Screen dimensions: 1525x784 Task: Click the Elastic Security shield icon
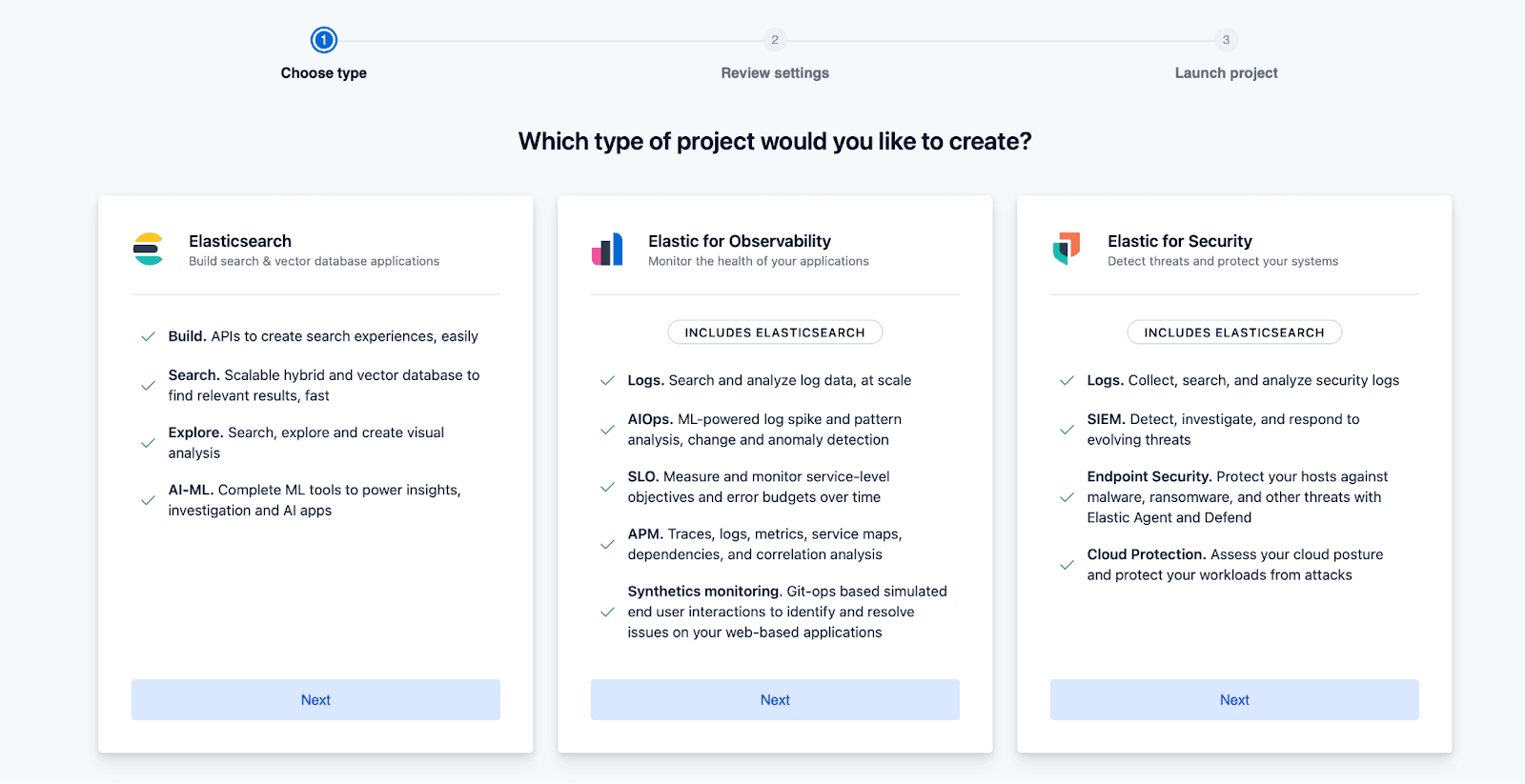point(1067,250)
